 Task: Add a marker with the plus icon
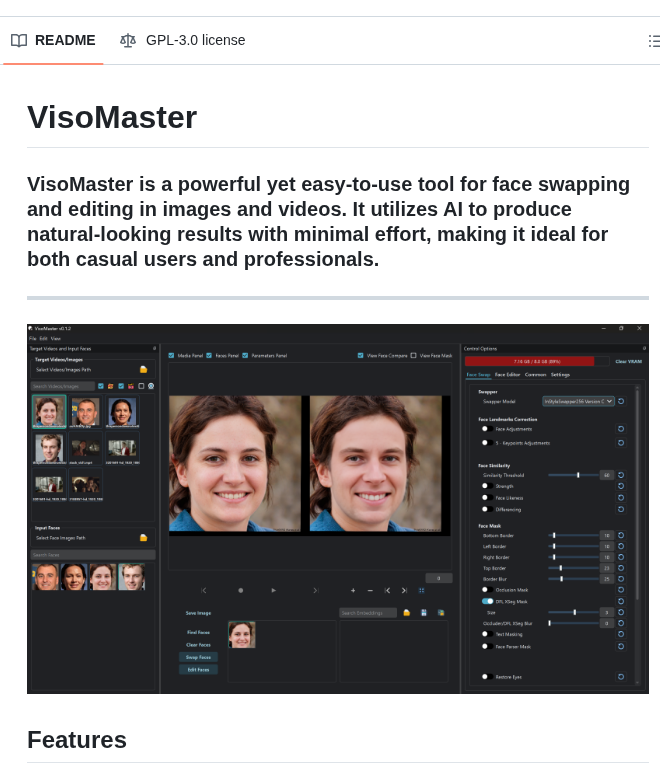pyautogui.click(x=353, y=590)
